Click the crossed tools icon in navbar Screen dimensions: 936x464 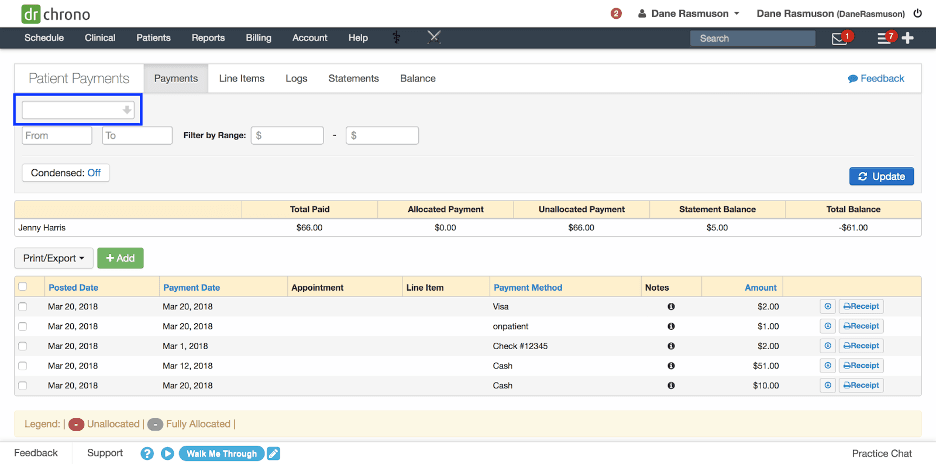434,38
